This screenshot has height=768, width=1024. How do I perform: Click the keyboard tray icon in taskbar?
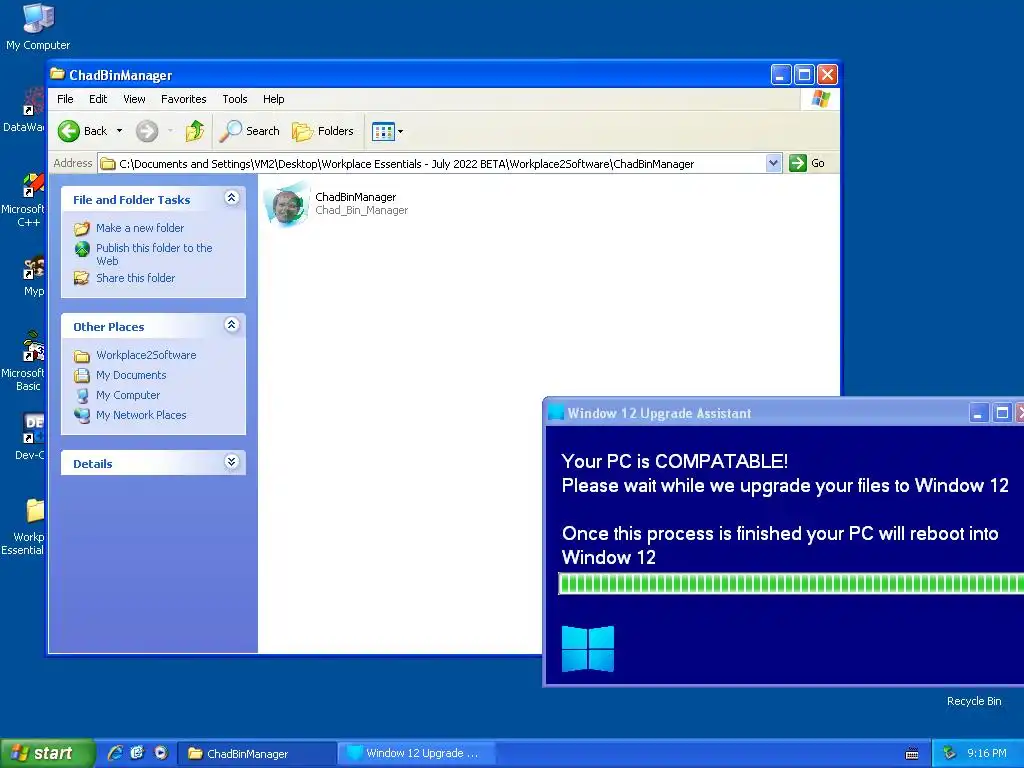912,754
